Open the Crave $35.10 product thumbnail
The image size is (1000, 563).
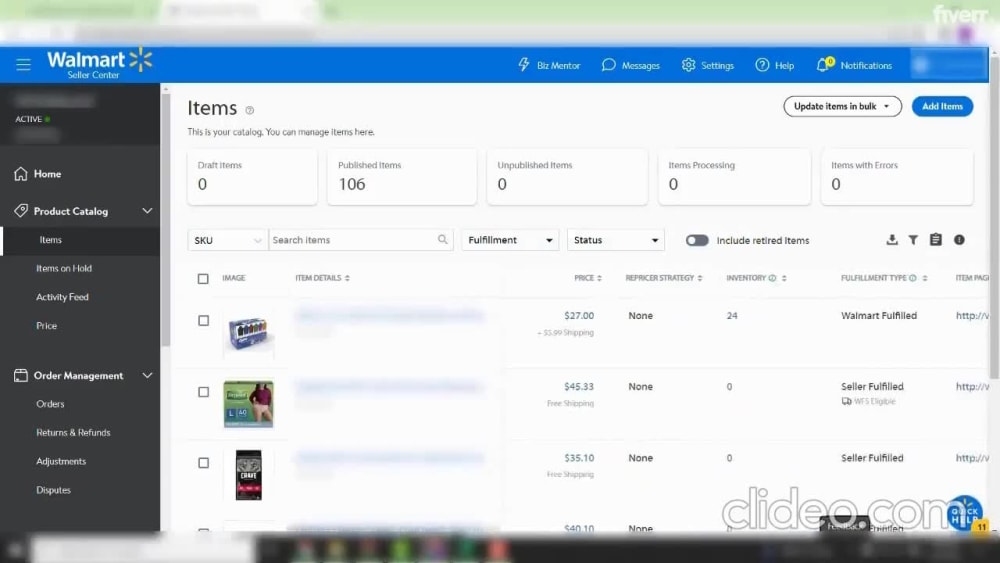click(248, 475)
